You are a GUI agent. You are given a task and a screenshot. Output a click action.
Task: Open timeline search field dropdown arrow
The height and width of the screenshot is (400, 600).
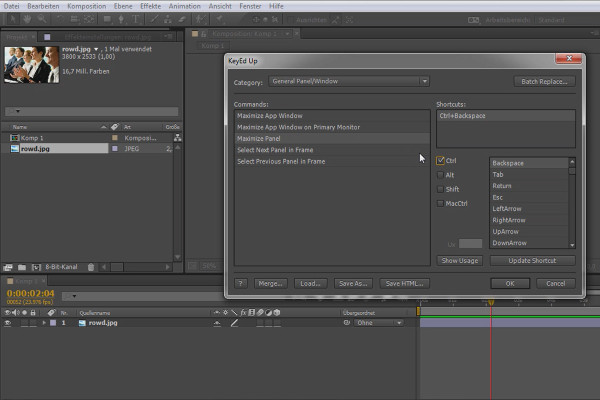click(72, 296)
